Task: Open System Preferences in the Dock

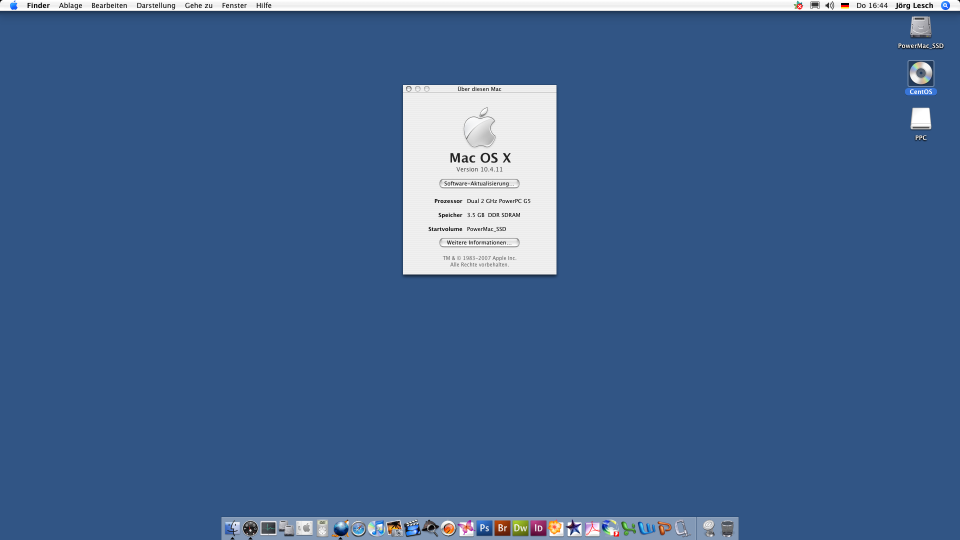Action: click(x=304, y=528)
